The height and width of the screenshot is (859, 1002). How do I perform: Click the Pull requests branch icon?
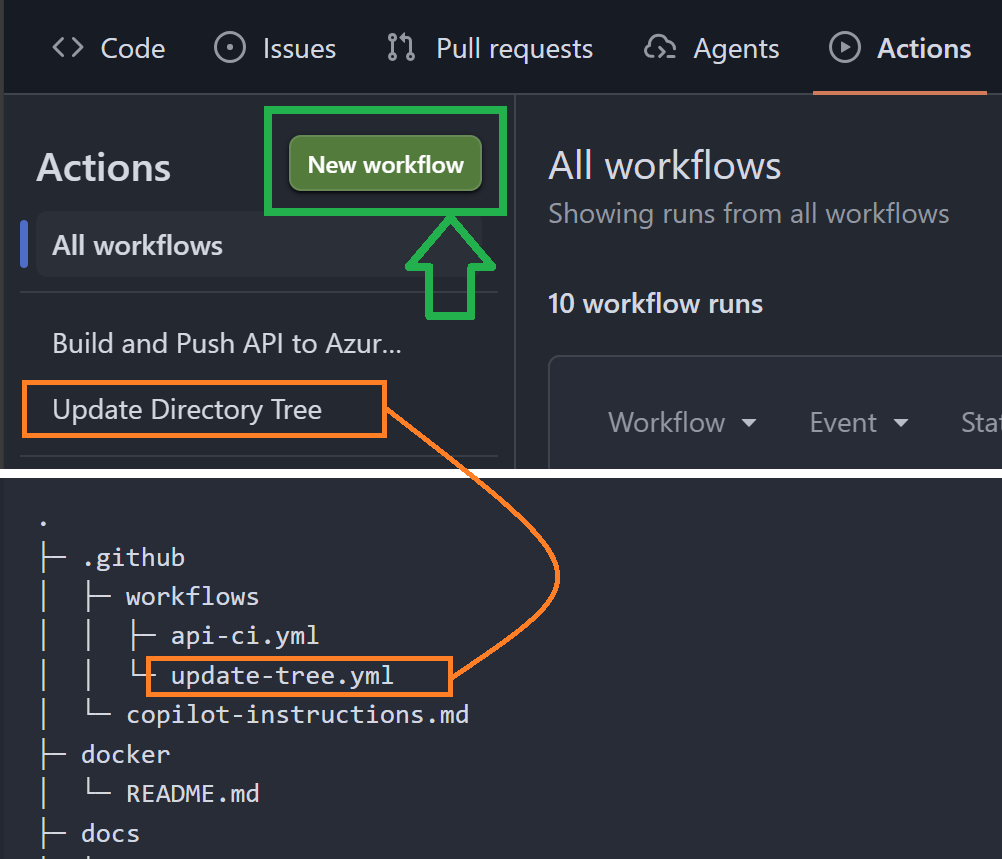(401, 48)
